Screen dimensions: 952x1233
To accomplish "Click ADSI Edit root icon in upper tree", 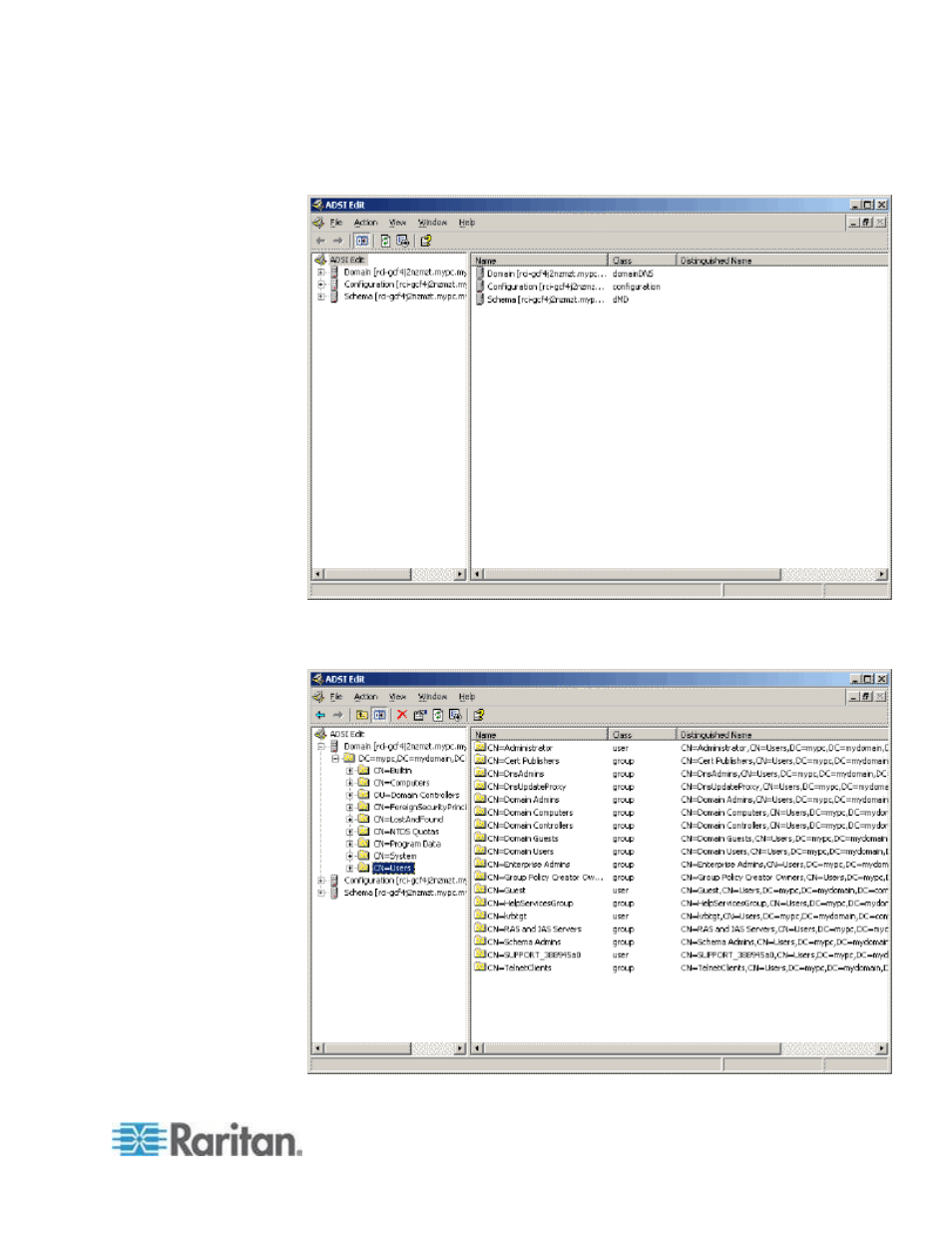I will pos(320,260).
